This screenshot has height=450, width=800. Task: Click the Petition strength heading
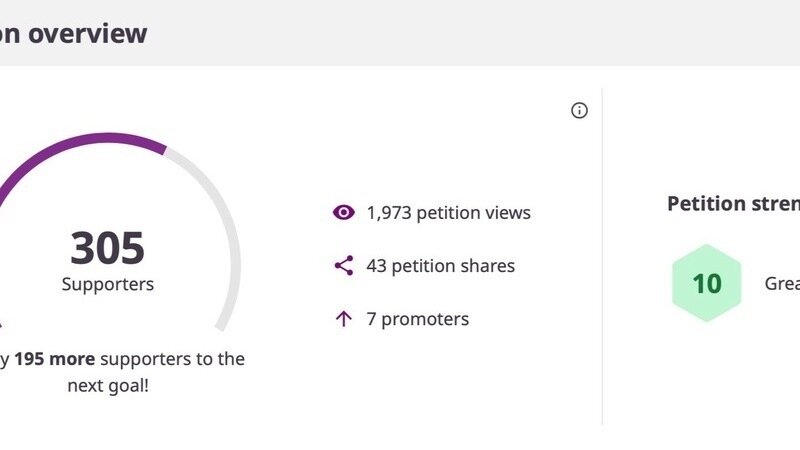tap(733, 203)
